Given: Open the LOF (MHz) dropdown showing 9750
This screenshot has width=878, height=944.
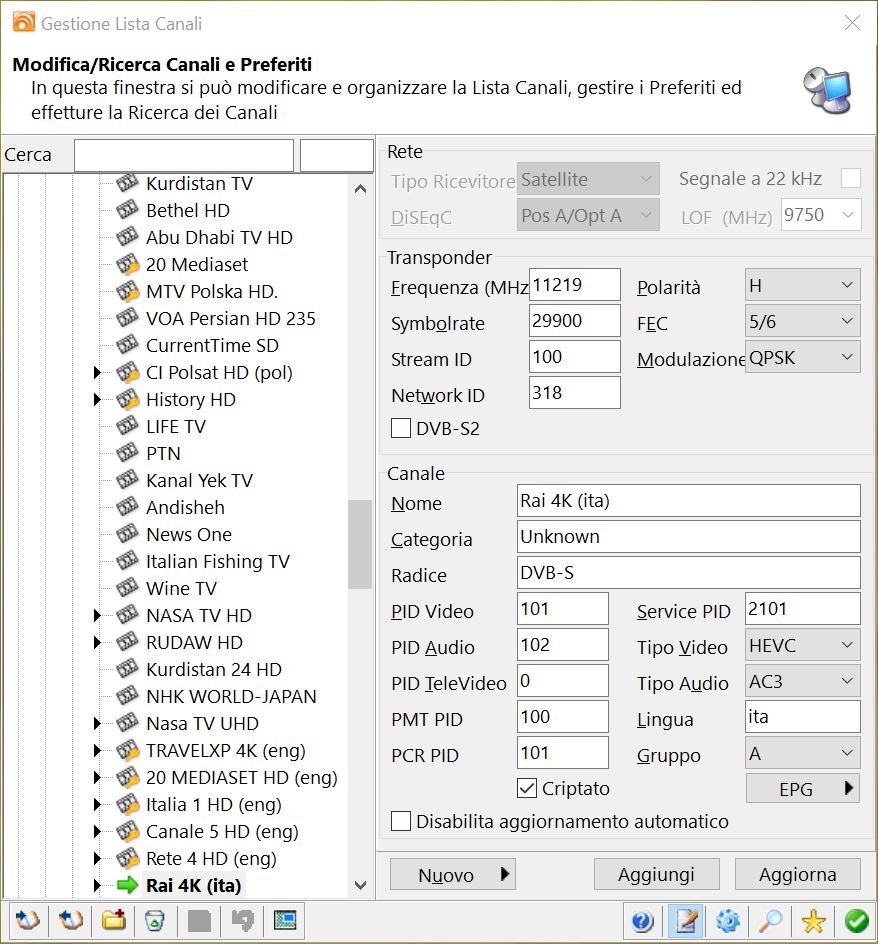Looking at the screenshot, I should (821, 214).
